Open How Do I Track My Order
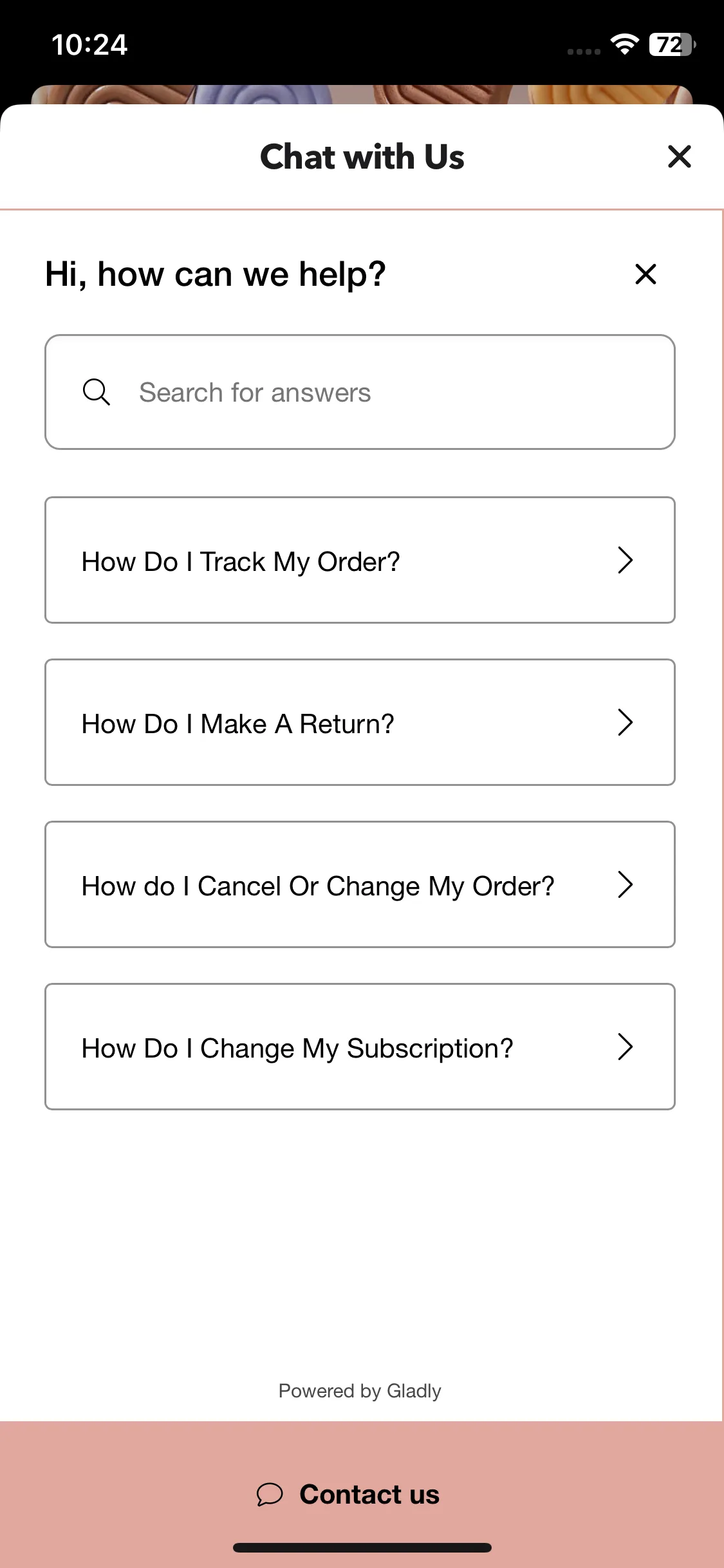724x1568 pixels. (x=360, y=560)
